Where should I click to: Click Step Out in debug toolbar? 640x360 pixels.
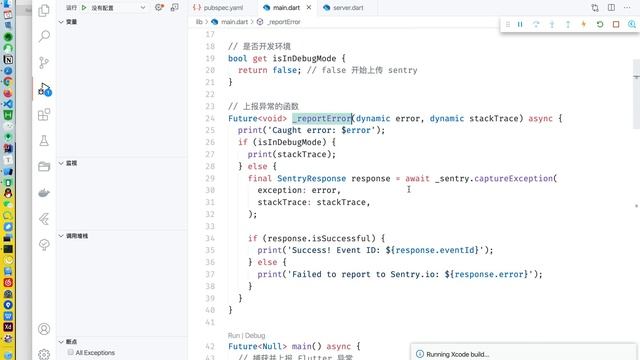pyautogui.click(x=568, y=24)
